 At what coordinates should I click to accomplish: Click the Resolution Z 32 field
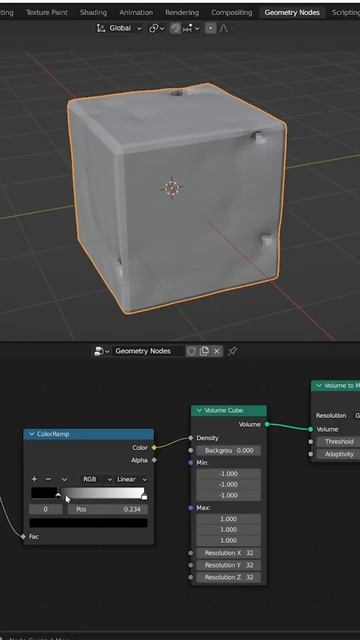click(228, 578)
